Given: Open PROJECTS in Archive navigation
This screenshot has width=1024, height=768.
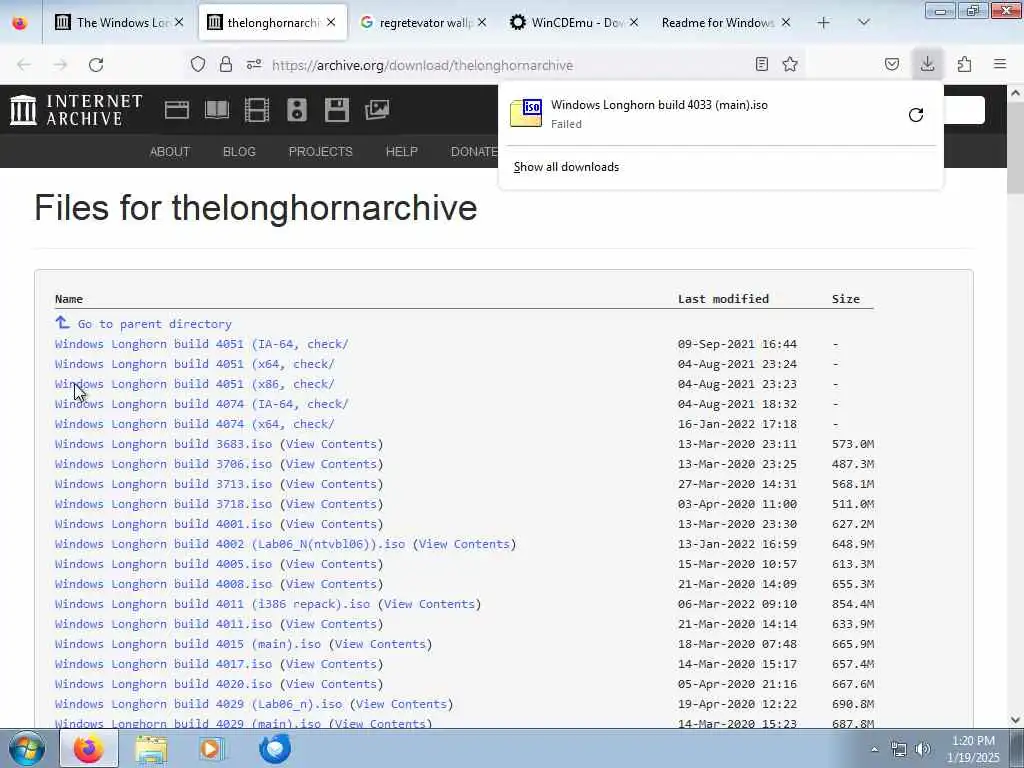Looking at the screenshot, I should pyautogui.click(x=321, y=152).
